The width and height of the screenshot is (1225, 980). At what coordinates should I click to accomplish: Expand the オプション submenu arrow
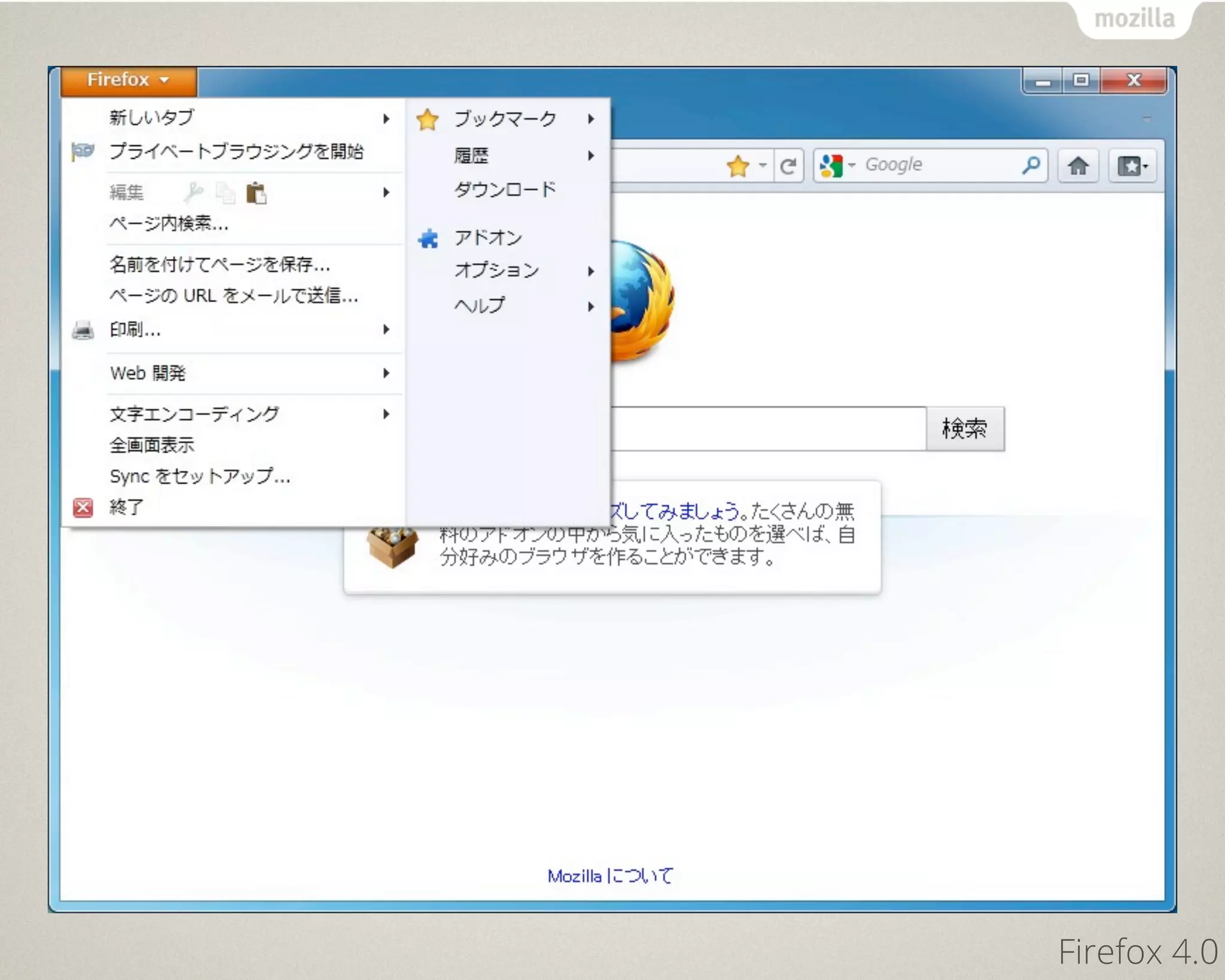[x=591, y=271]
